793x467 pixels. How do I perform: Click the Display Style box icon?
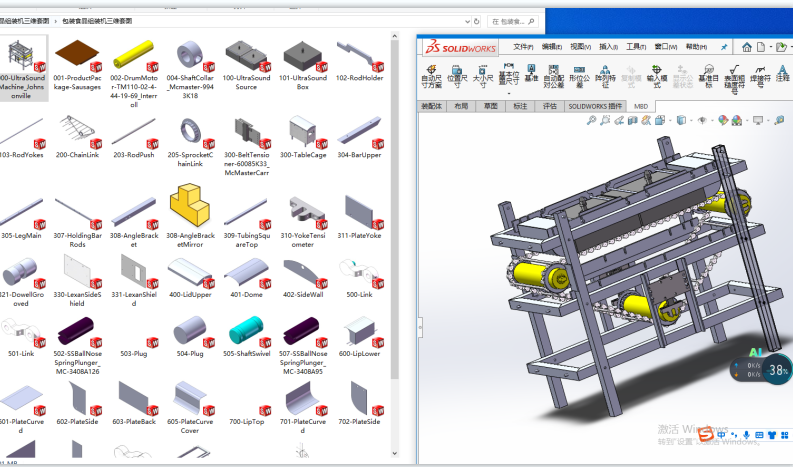[x=681, y=120]
